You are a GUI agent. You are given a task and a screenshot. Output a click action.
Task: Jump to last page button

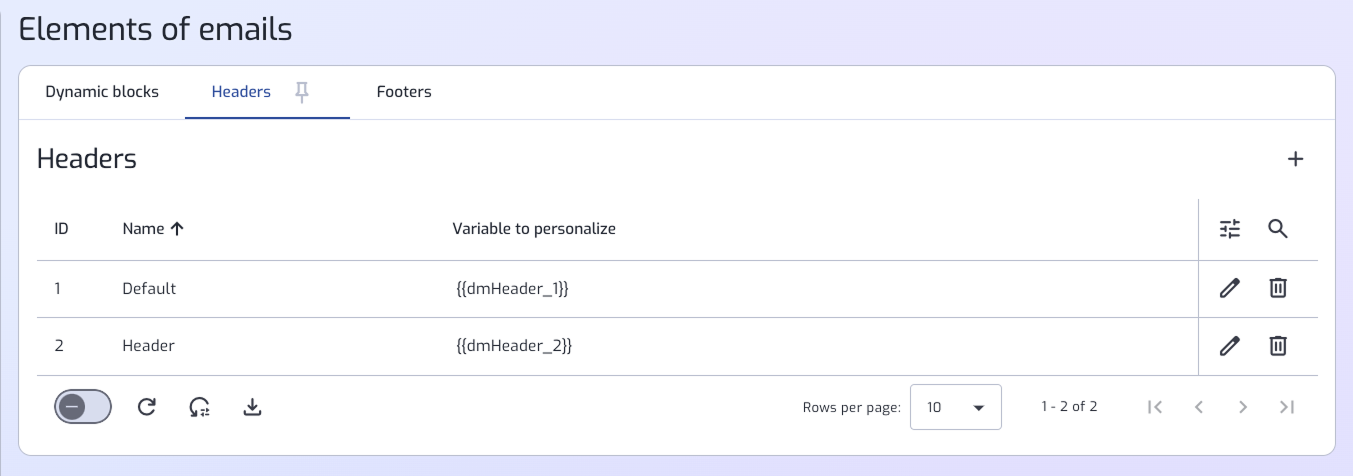(1287, 407)
